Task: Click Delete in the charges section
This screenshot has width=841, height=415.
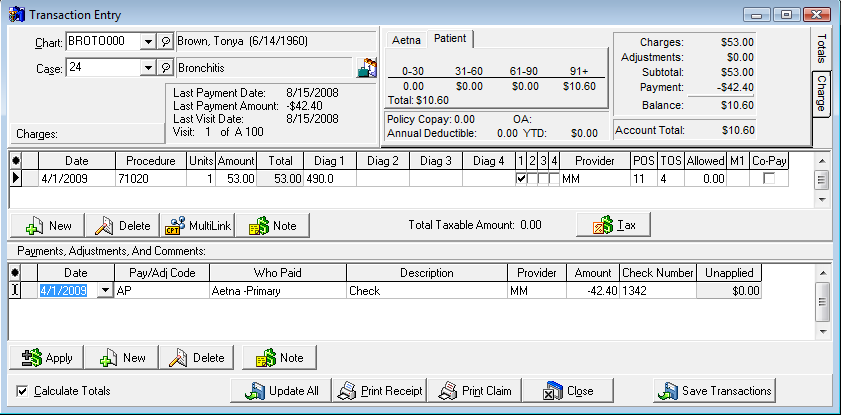Action: click(x=122, y=226)
